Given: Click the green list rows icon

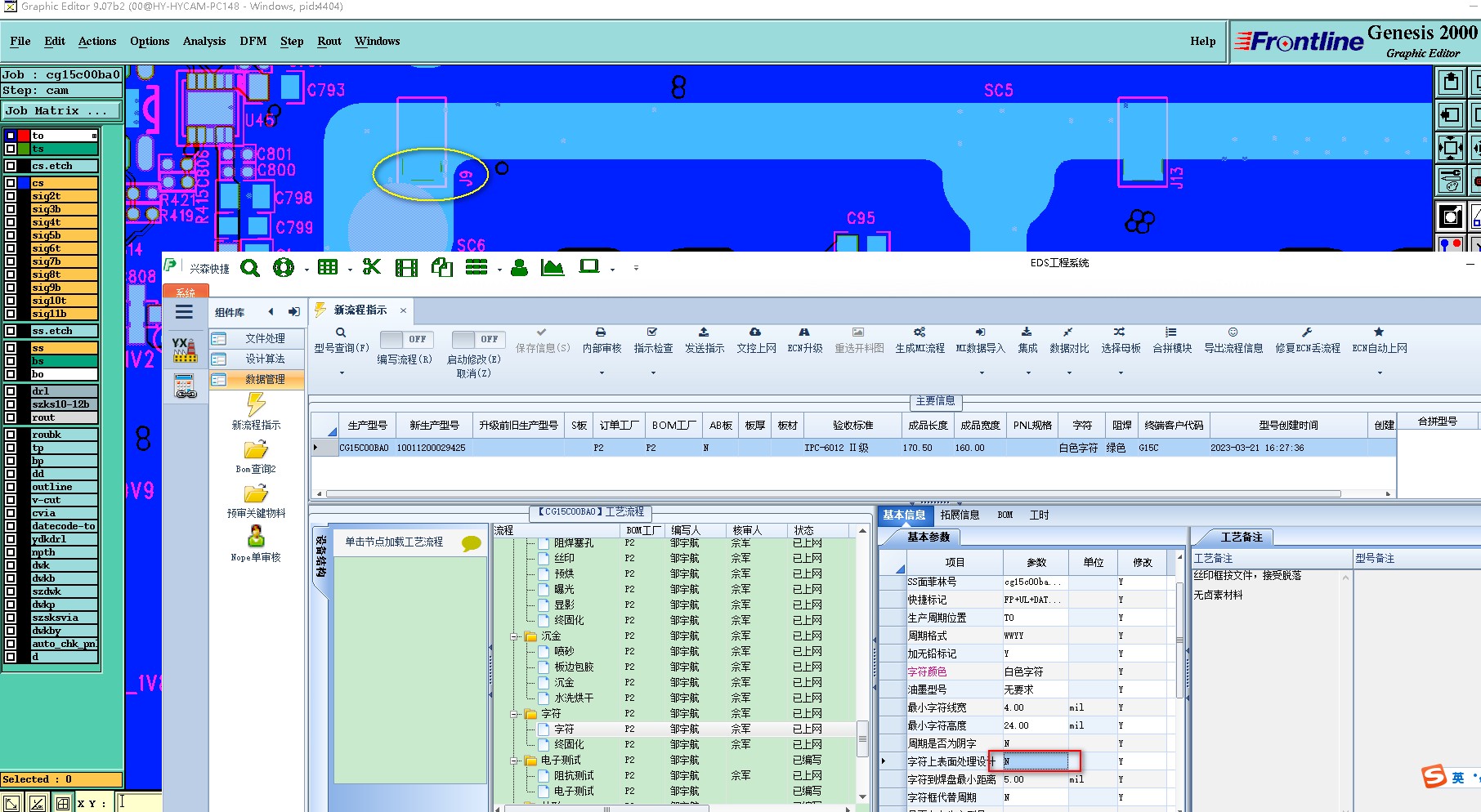Looking at the screenshot, I should 477,267.
